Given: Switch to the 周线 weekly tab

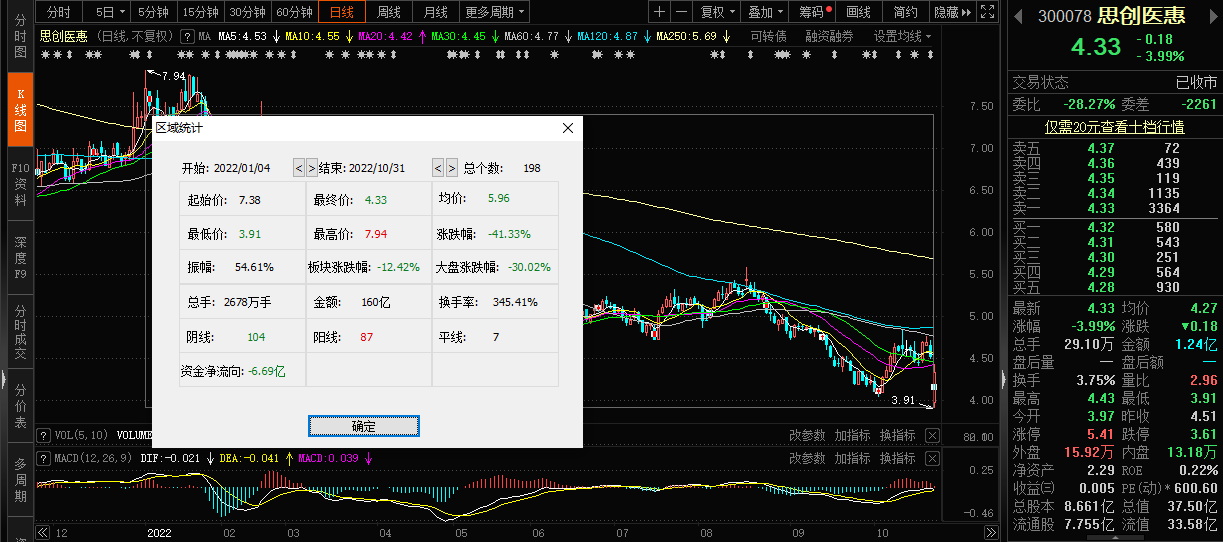Looking at the screenshot, I should pyautogui.click(x=388, y=12).
